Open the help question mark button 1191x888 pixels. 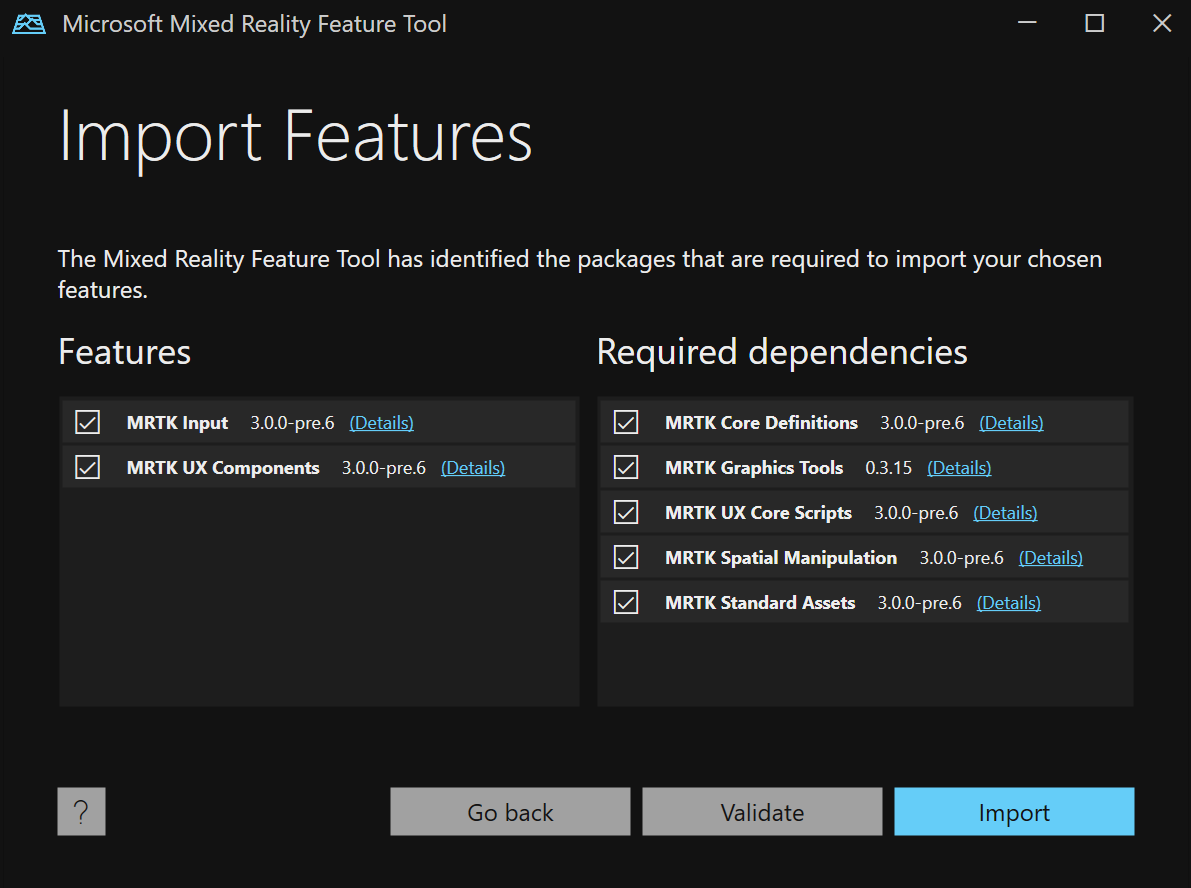81,811
